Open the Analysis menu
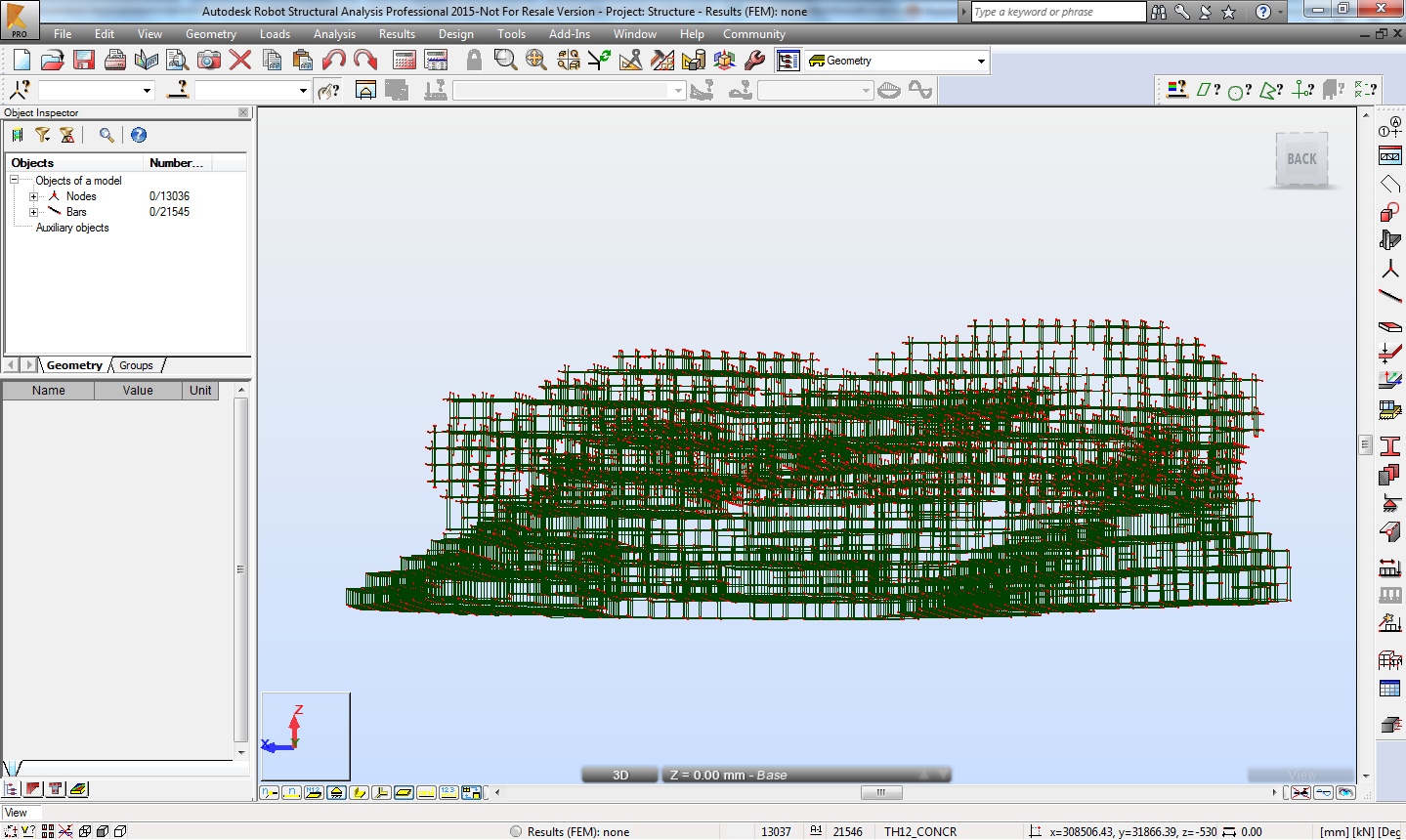 point(334,34)
